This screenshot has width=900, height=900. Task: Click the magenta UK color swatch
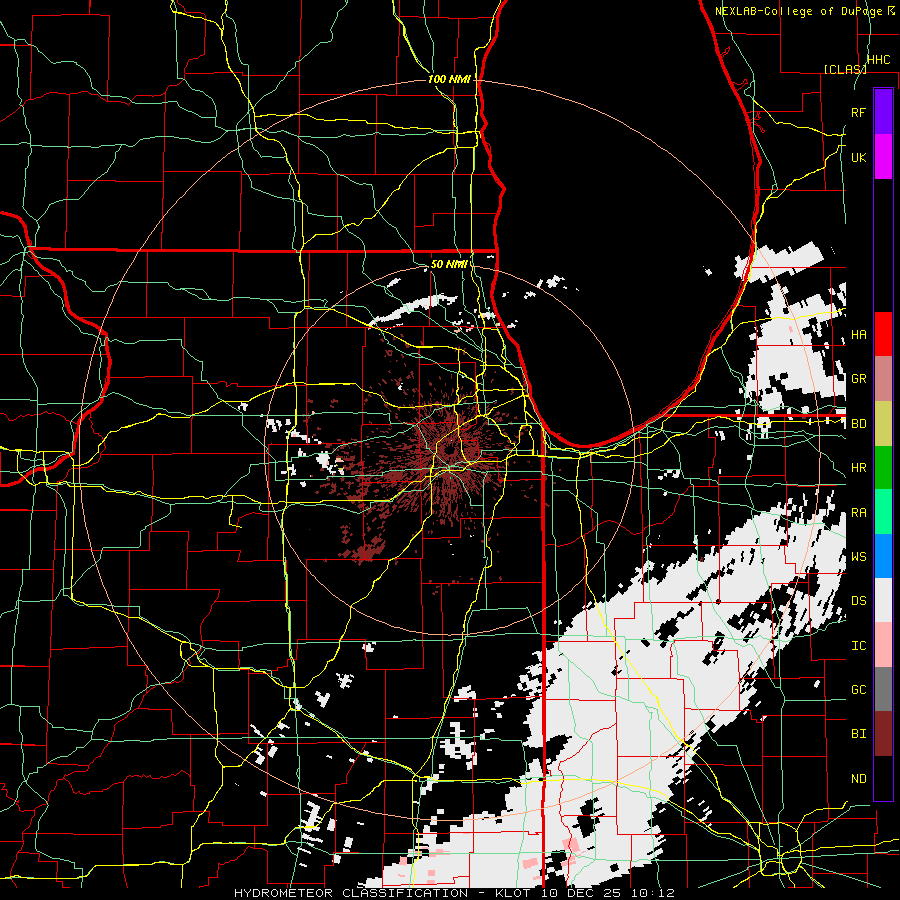tap(883, 157)
